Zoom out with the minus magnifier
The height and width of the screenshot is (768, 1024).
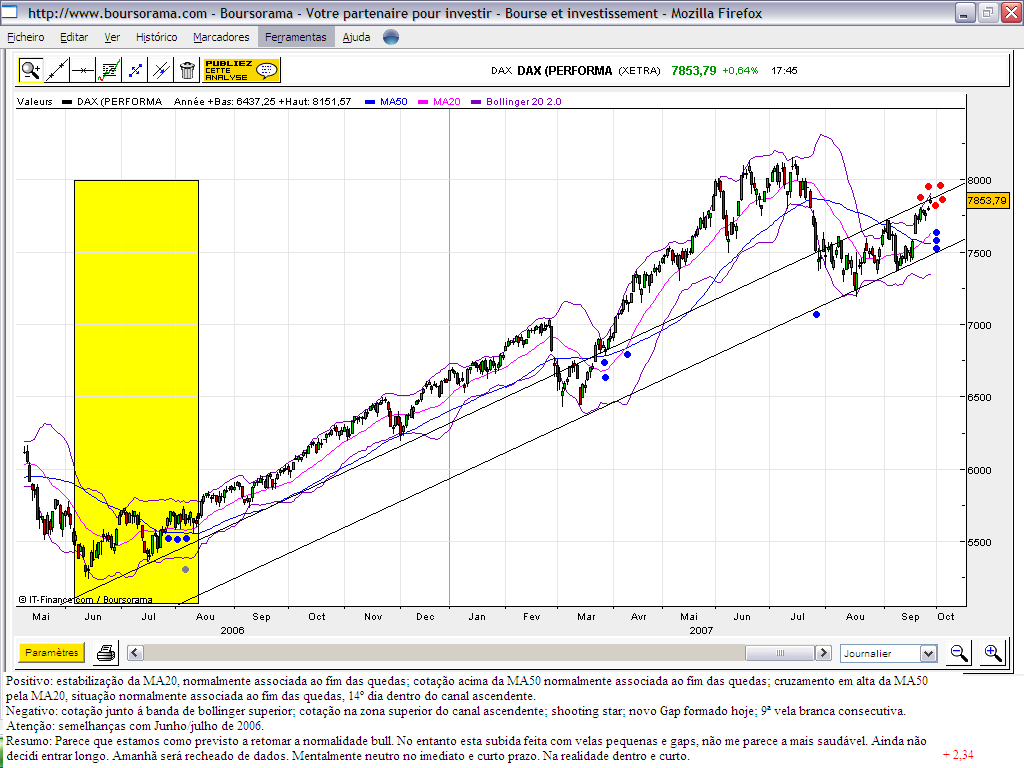959,653
